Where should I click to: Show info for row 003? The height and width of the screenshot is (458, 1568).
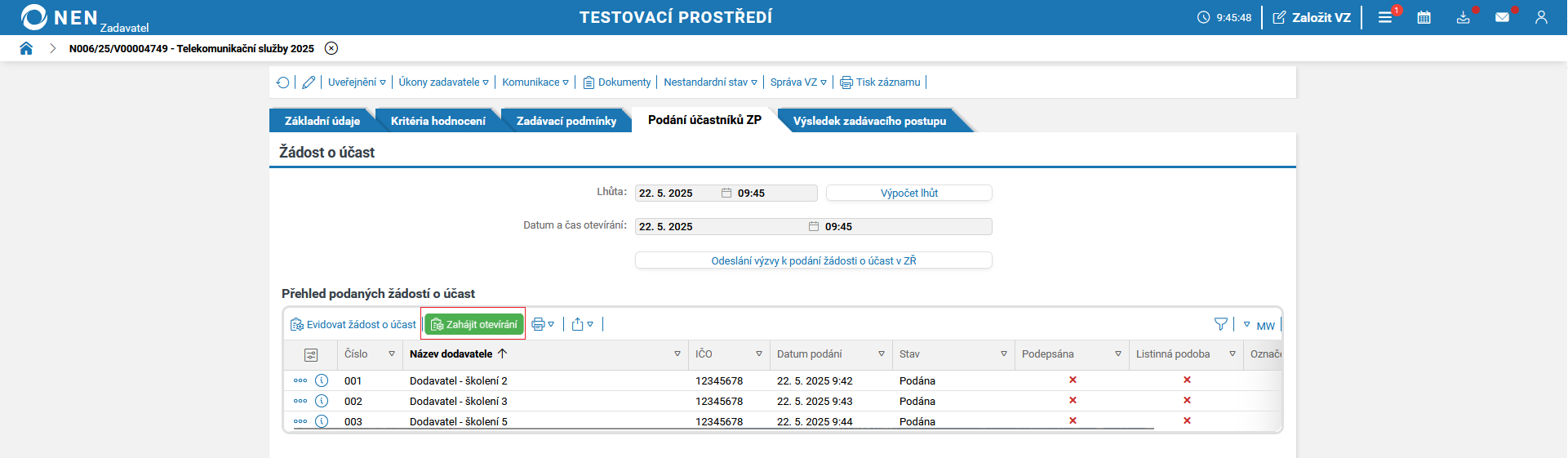[x=322, y=421]
